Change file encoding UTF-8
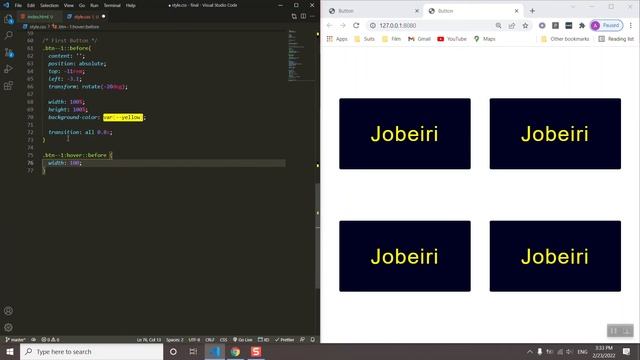The image size is (640, 360). [x=194, y=340]
